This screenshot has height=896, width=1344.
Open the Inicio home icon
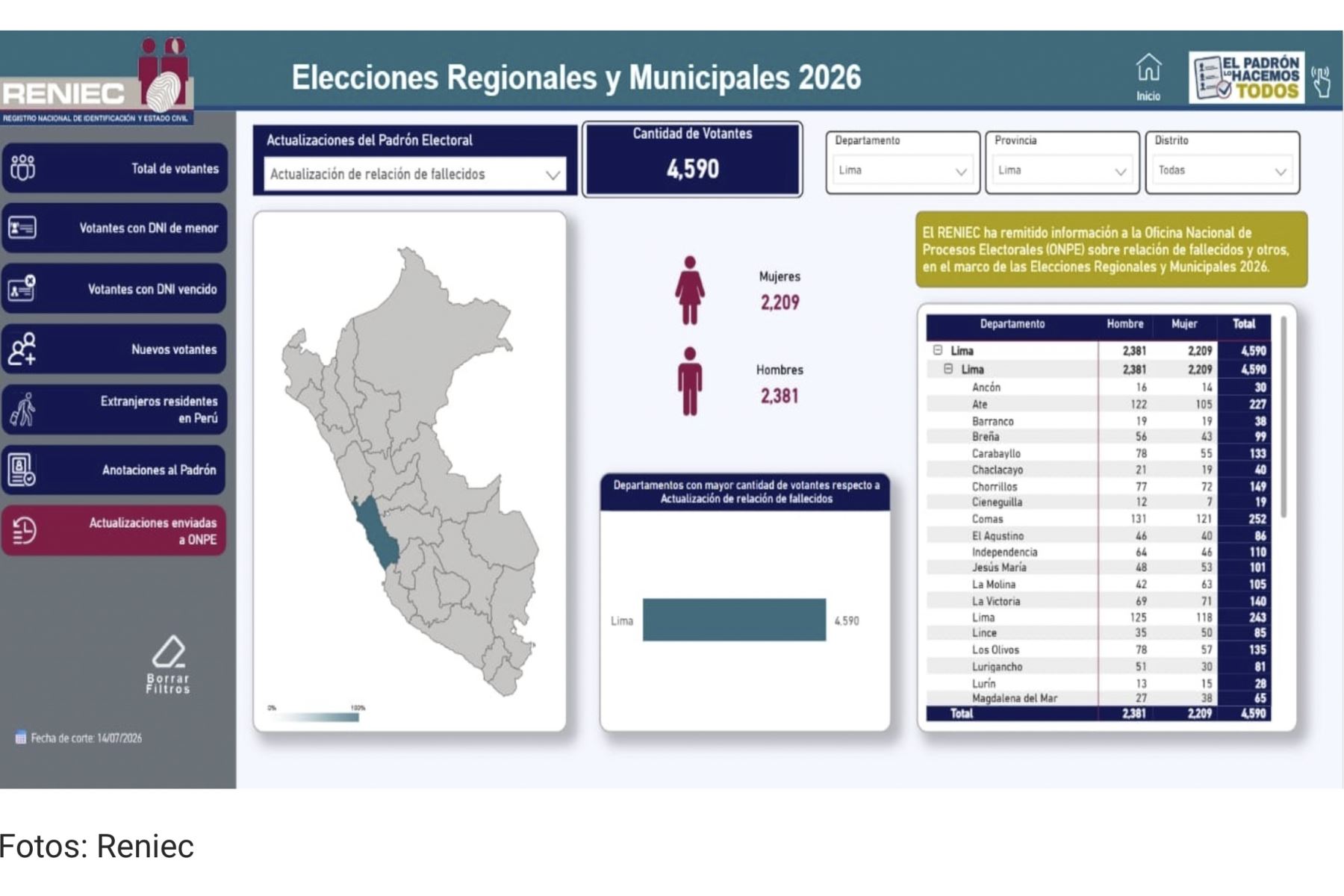click(x=1148, y=68)
